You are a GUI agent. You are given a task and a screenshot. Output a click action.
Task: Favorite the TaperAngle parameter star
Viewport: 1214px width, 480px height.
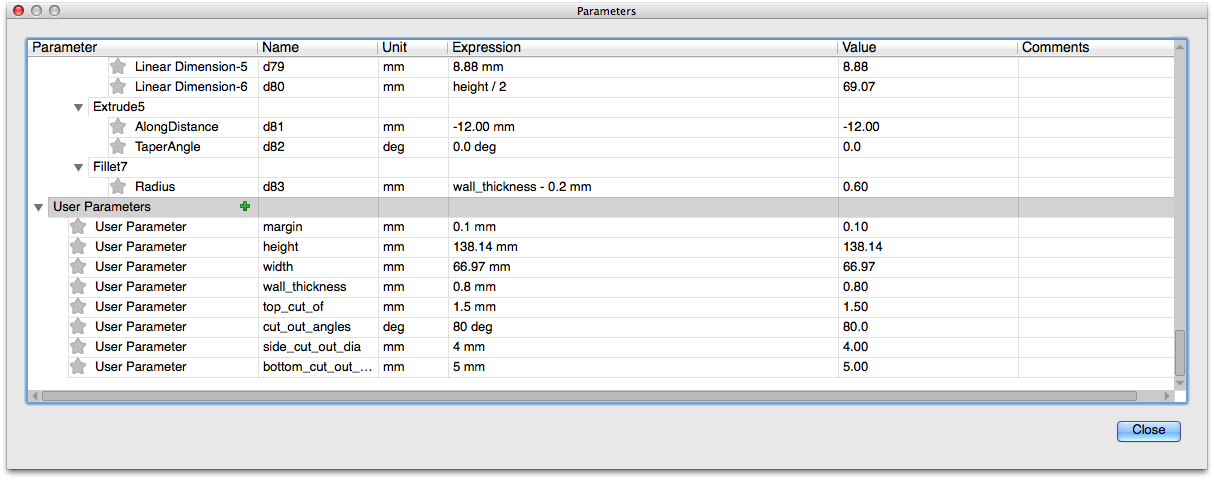tap(118, 147)
